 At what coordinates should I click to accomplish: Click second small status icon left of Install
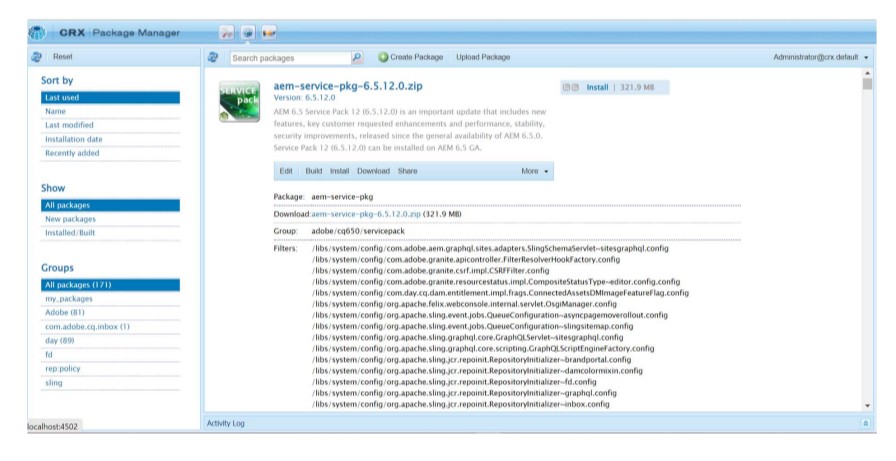pyautogui.click(x=575, y=87)
